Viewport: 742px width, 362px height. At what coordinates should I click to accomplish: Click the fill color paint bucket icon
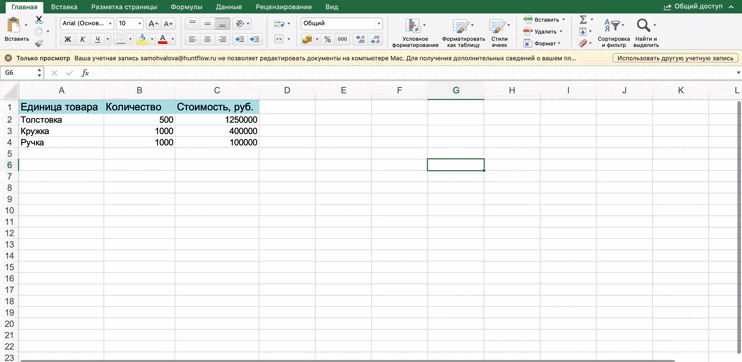pos(142,39)
